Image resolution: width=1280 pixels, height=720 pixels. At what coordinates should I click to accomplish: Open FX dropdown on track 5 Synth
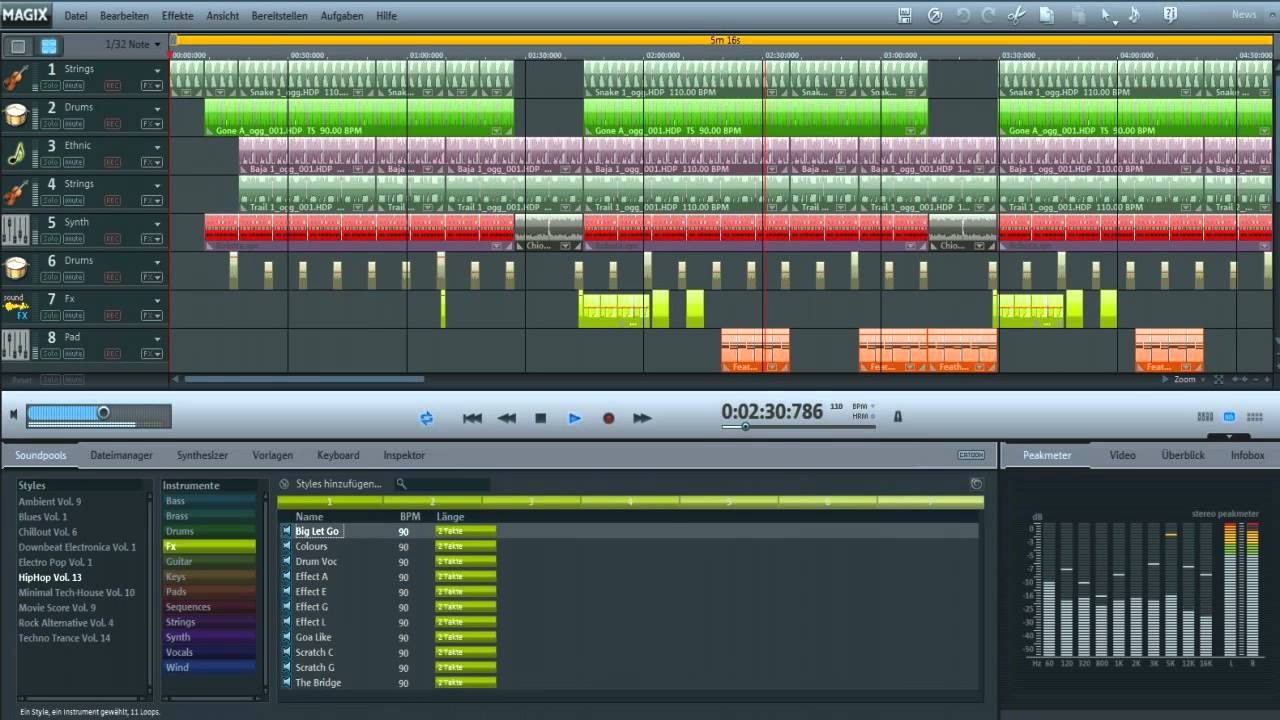(151, 239)
